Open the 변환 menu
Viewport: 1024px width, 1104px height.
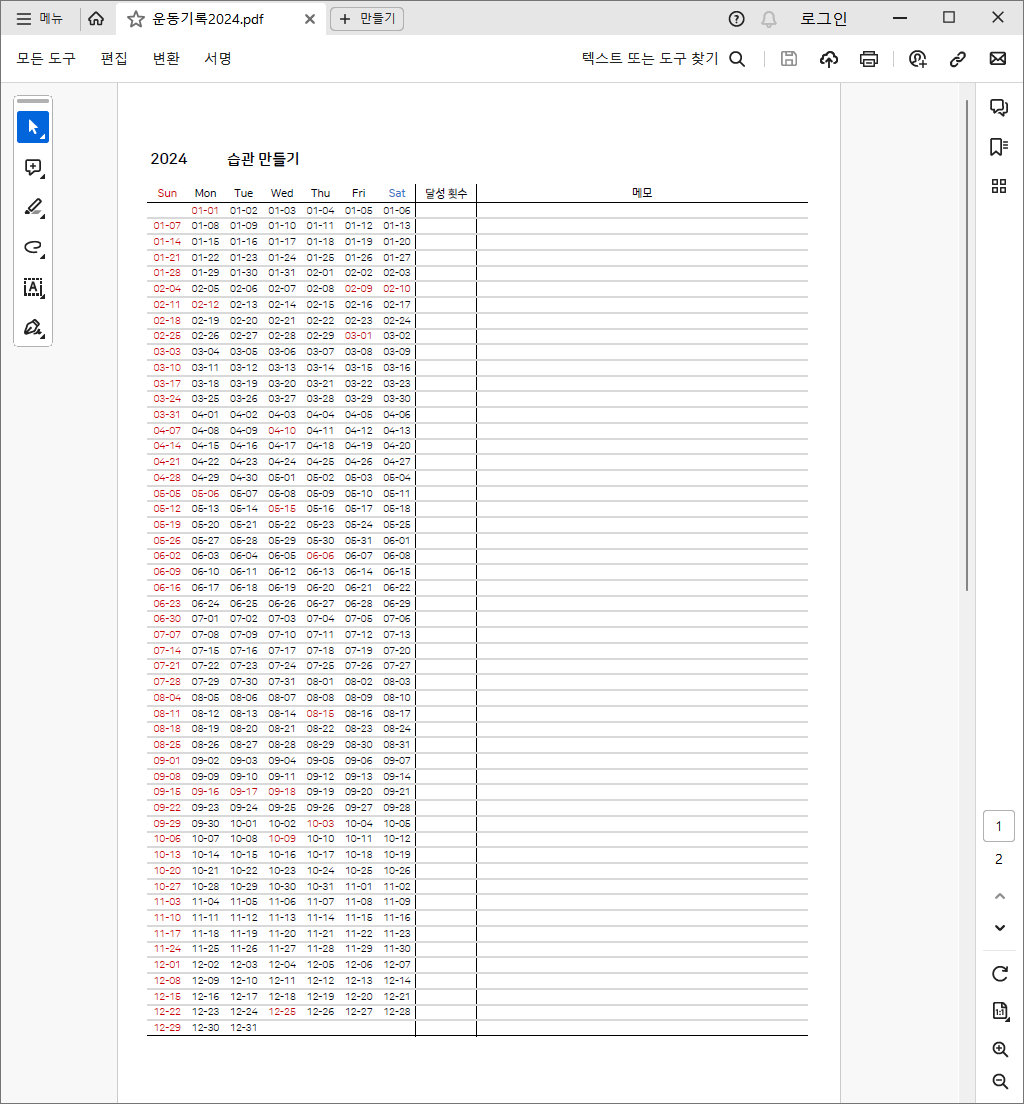coord(166,59)
